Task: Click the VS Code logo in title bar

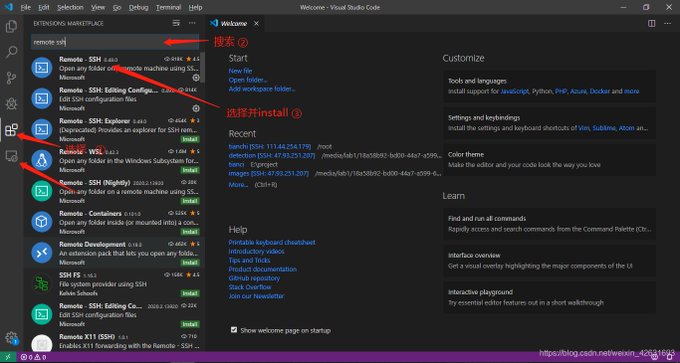Action: click(8, 7)
